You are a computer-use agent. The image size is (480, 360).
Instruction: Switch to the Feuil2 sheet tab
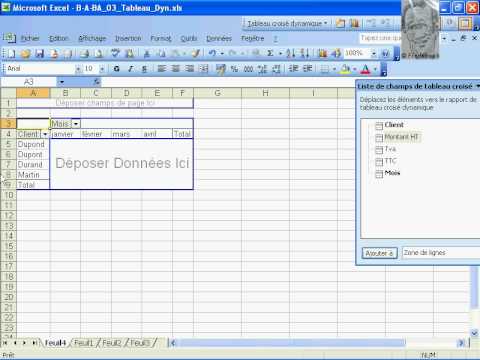[x=112, y=343]
